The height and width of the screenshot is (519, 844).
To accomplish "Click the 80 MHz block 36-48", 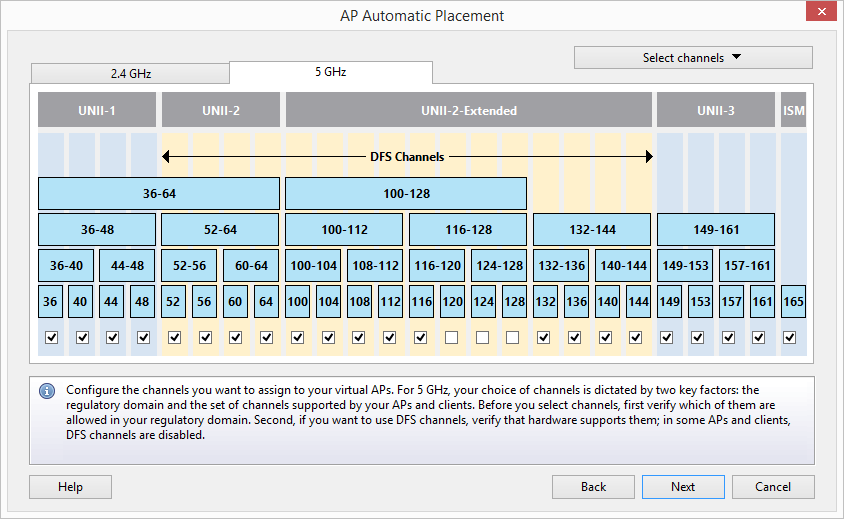I will click(x=97, y=229).
